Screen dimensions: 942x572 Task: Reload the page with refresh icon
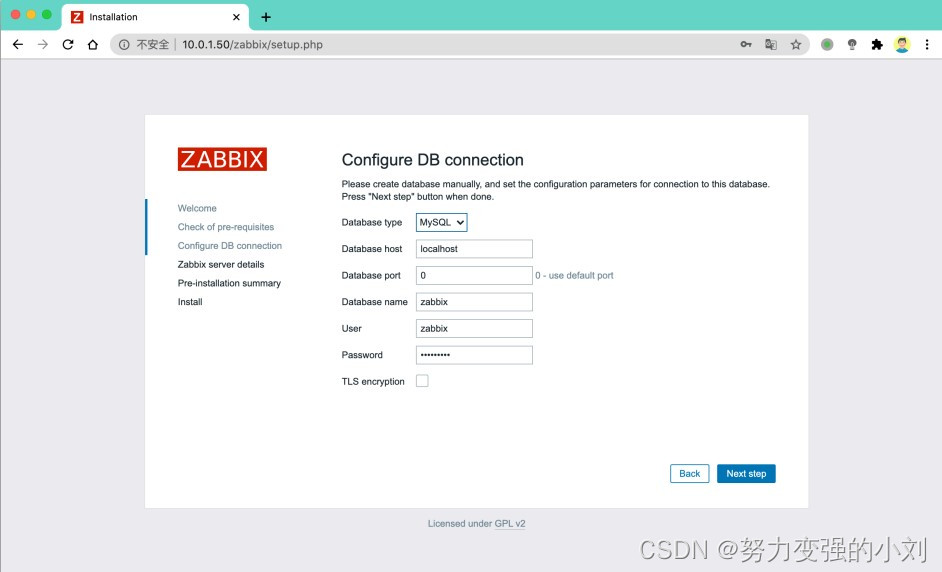pyautogui.click(x=68, y=44)
